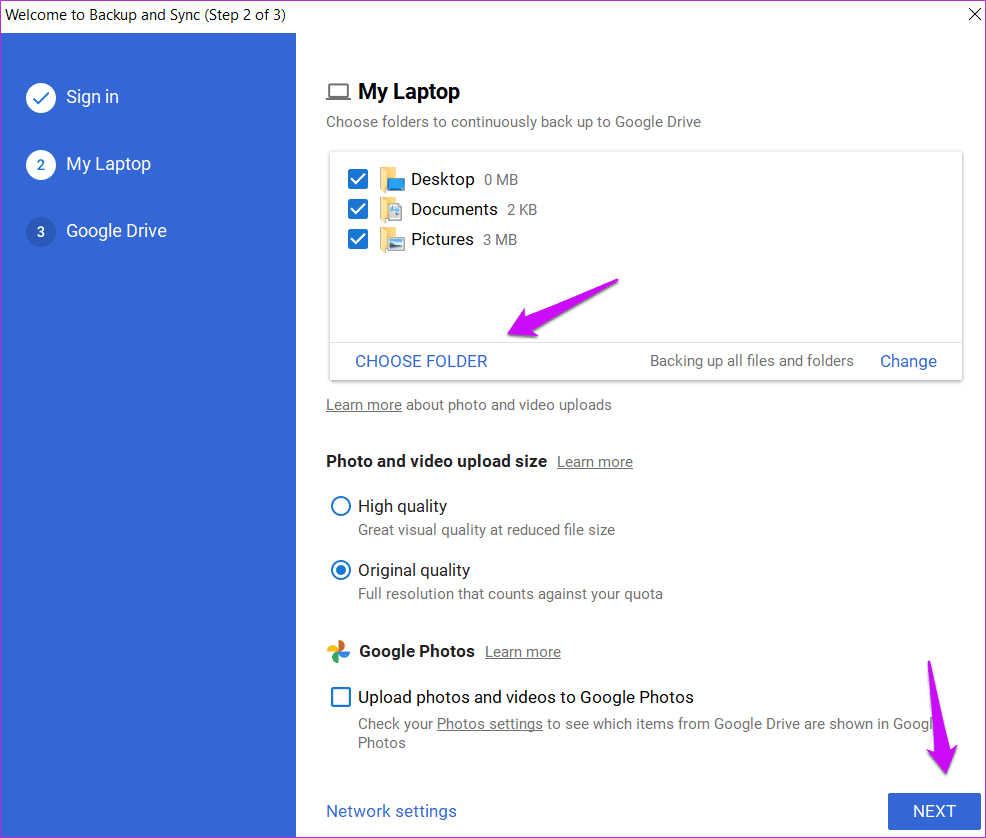This screenshot has height=838, width=986.
Task: Uncheck the Documents folder checkbox
Action: (358, 209)
